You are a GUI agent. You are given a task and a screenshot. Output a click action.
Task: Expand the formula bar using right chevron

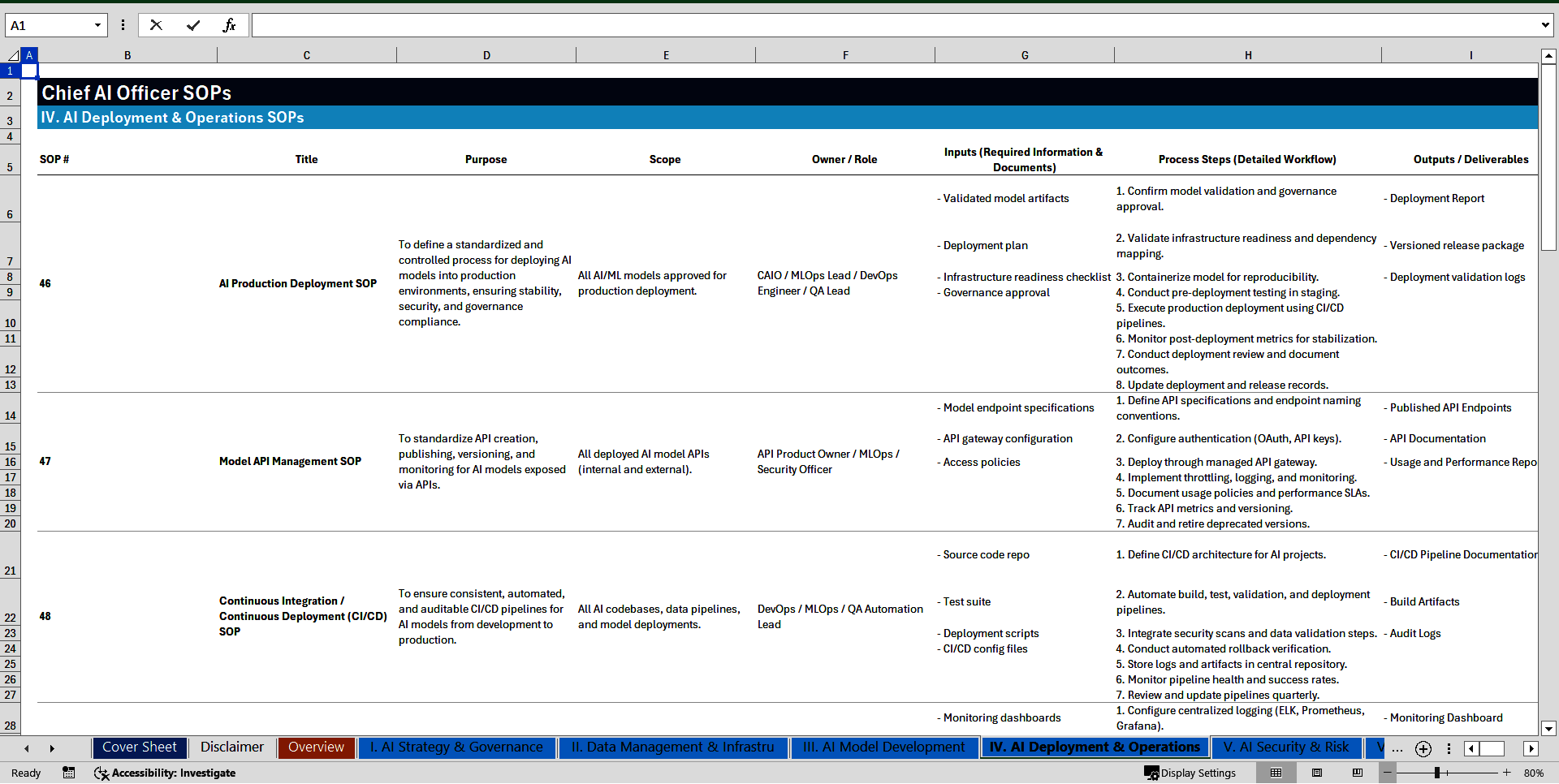1544,25
